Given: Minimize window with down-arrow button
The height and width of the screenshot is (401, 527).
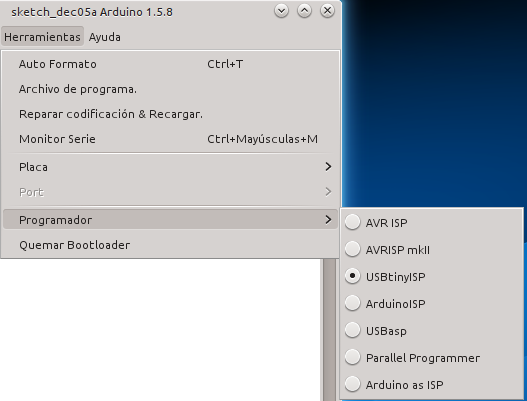Looking at the screenshot, I should [x=281, y=11].
